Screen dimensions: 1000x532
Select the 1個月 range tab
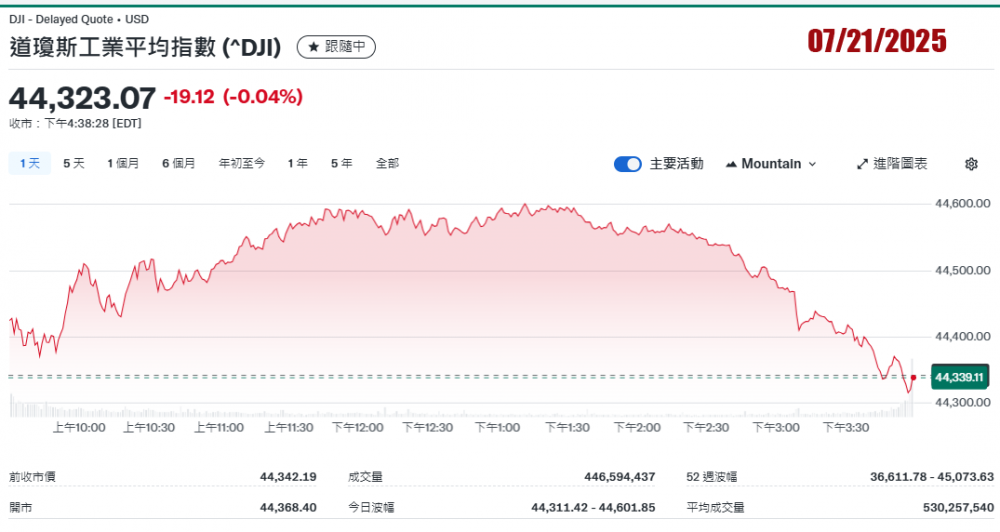click(x=123, y=163)
